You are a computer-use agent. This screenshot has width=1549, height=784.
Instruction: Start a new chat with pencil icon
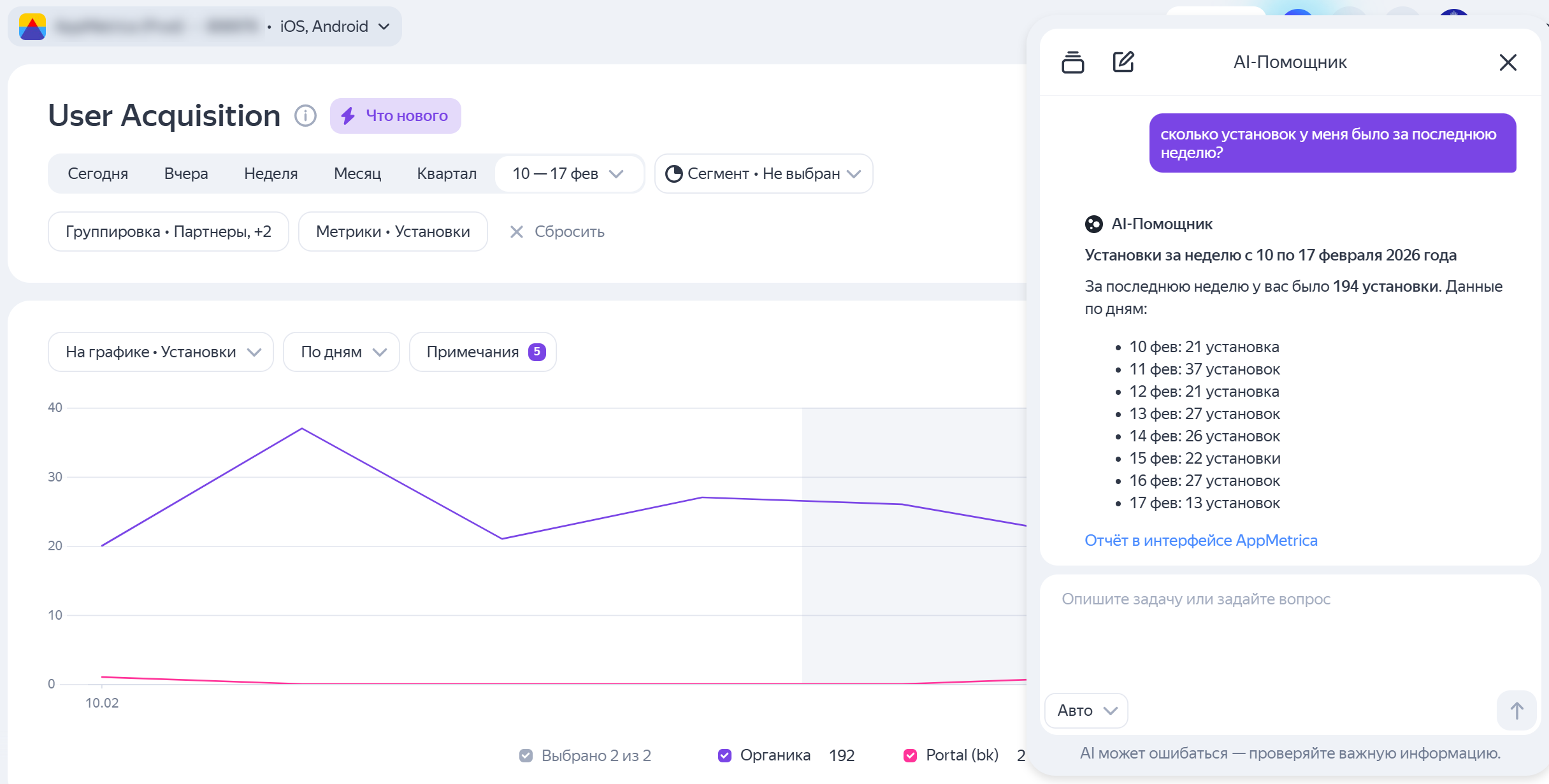click(1123, 62)
